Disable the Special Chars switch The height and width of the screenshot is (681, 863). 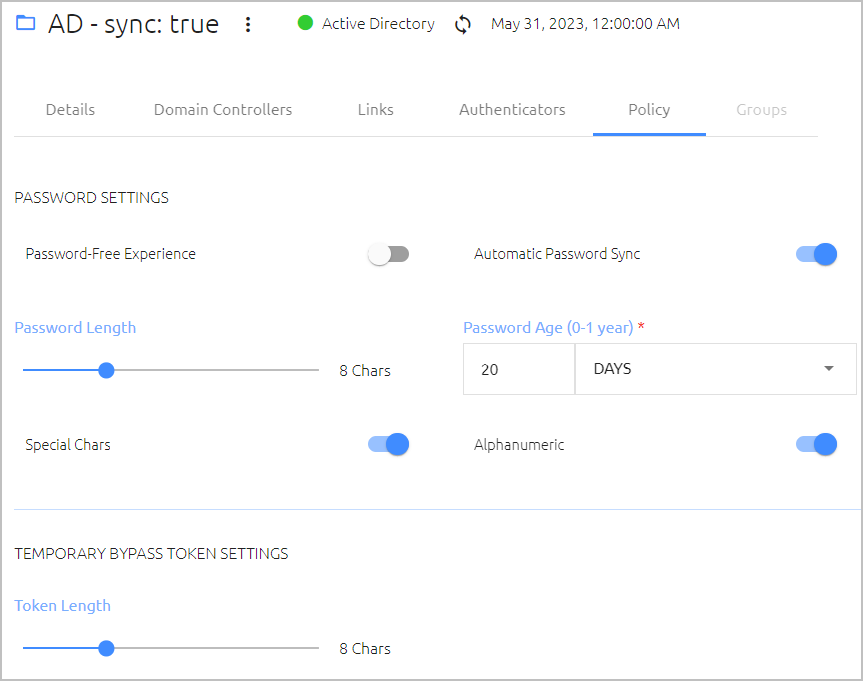[389, 444]
